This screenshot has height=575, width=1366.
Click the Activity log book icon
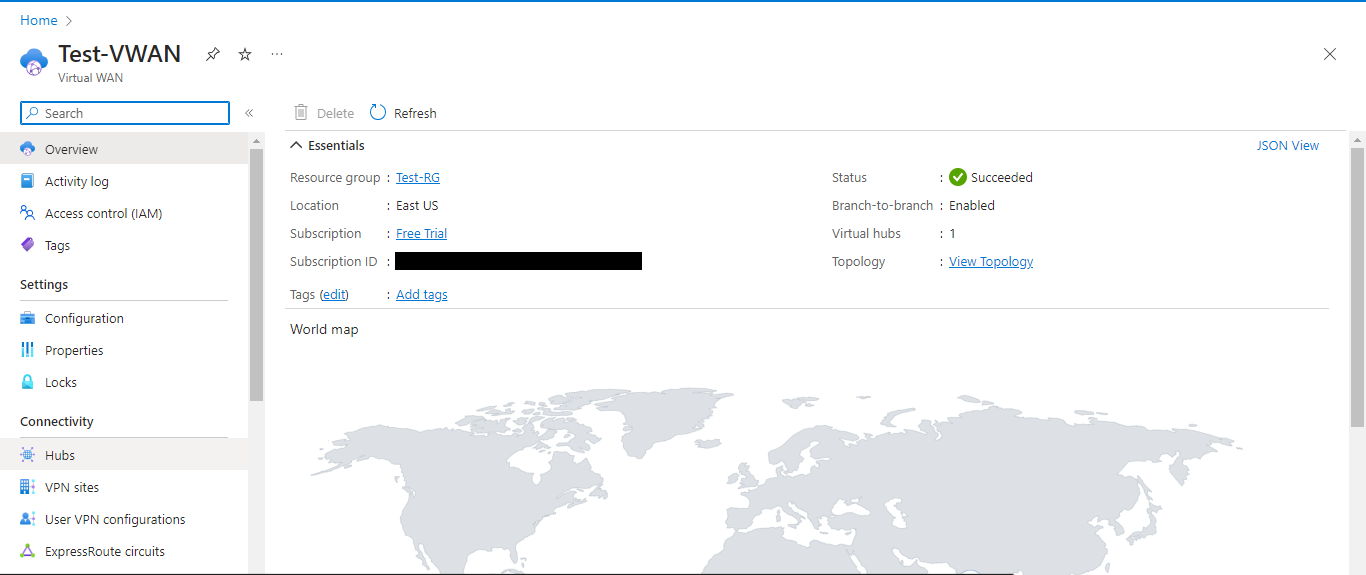point(28,181)
